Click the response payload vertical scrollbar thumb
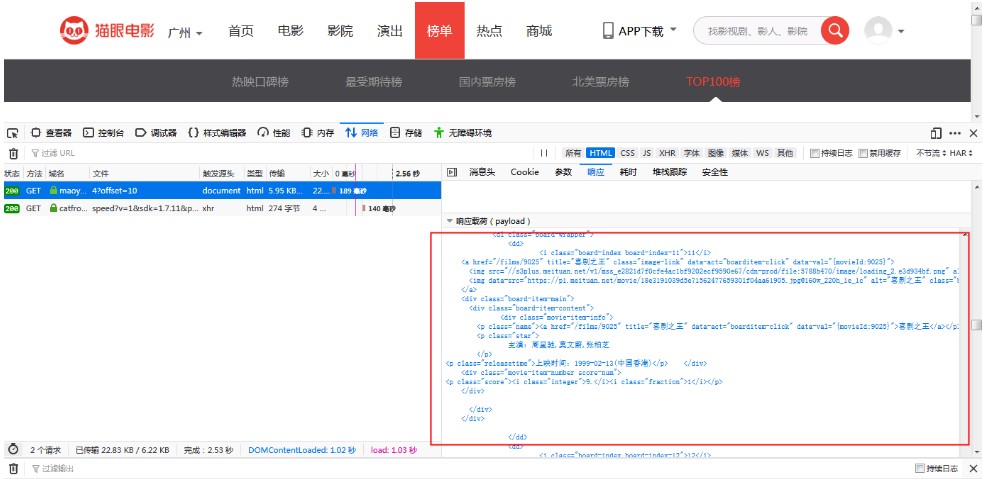Image resolution: width=983 pixels, height=479 pixels. 976,325
